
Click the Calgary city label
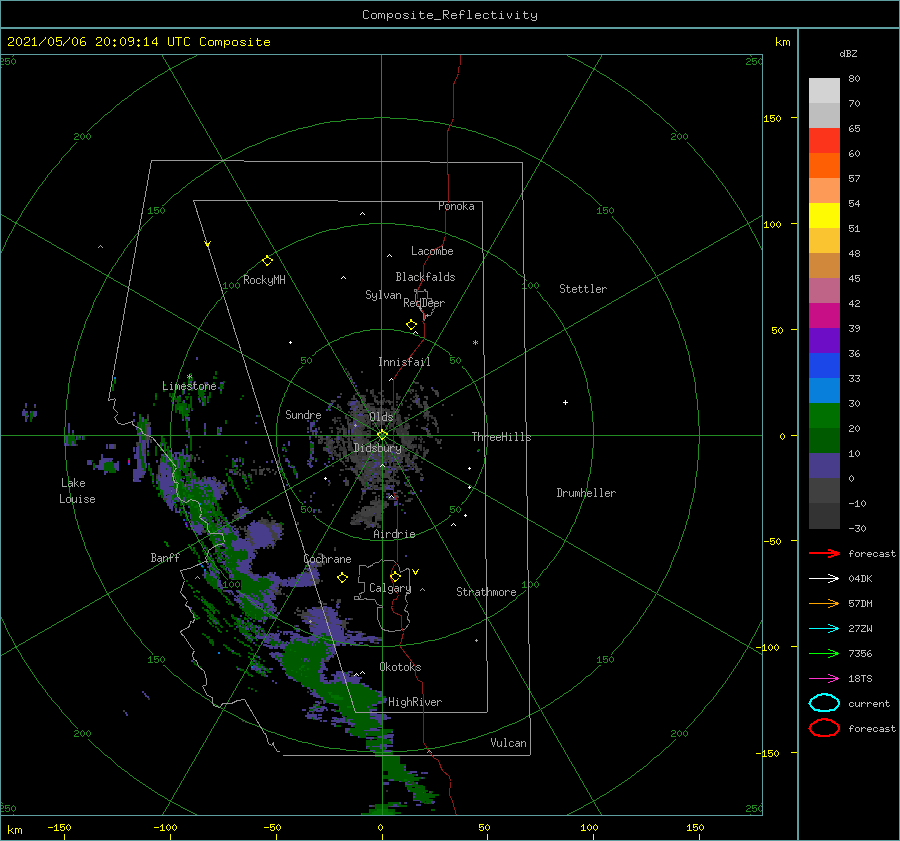[x=390, y=588]
